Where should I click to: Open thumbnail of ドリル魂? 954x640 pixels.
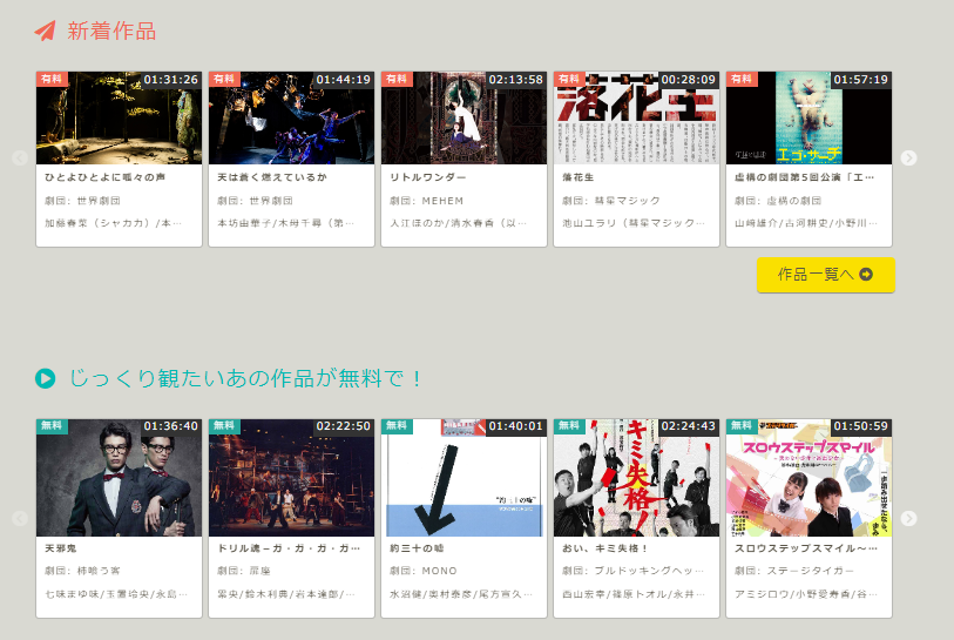[x=291, y=478]
